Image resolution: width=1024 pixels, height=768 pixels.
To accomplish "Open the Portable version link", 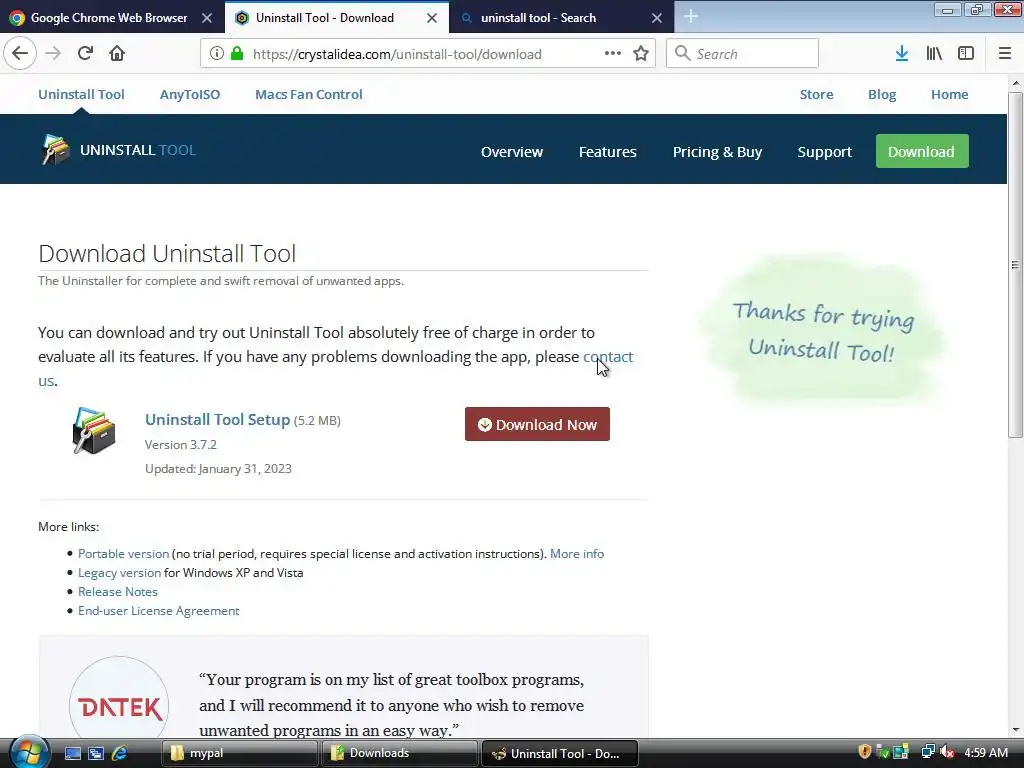I will 123,553.
